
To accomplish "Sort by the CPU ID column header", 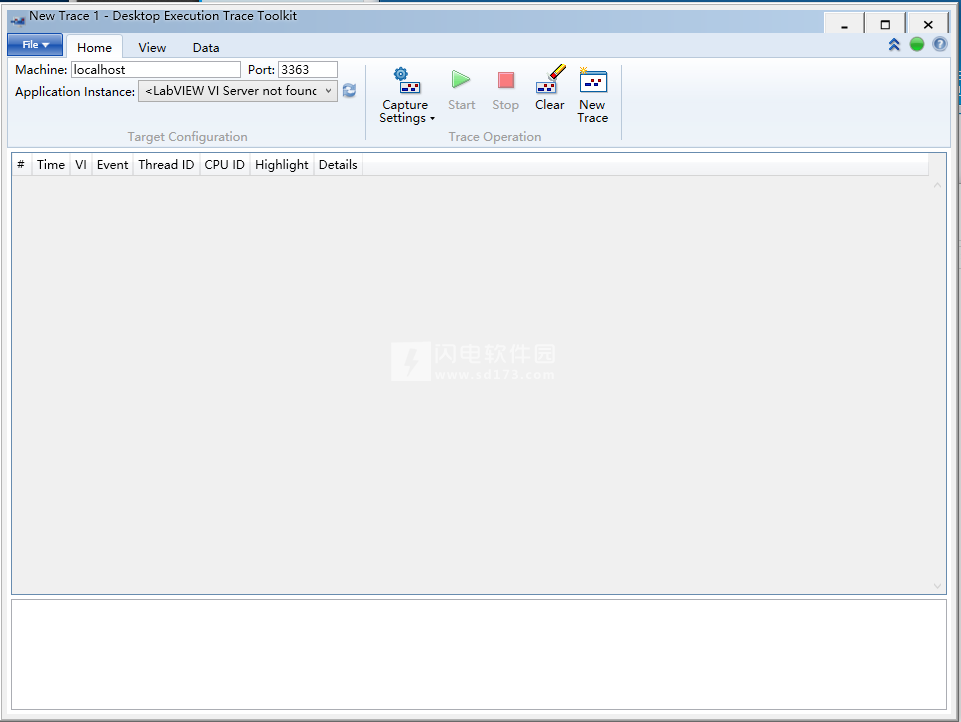I will pyautogui.click(x=224, y=164).
